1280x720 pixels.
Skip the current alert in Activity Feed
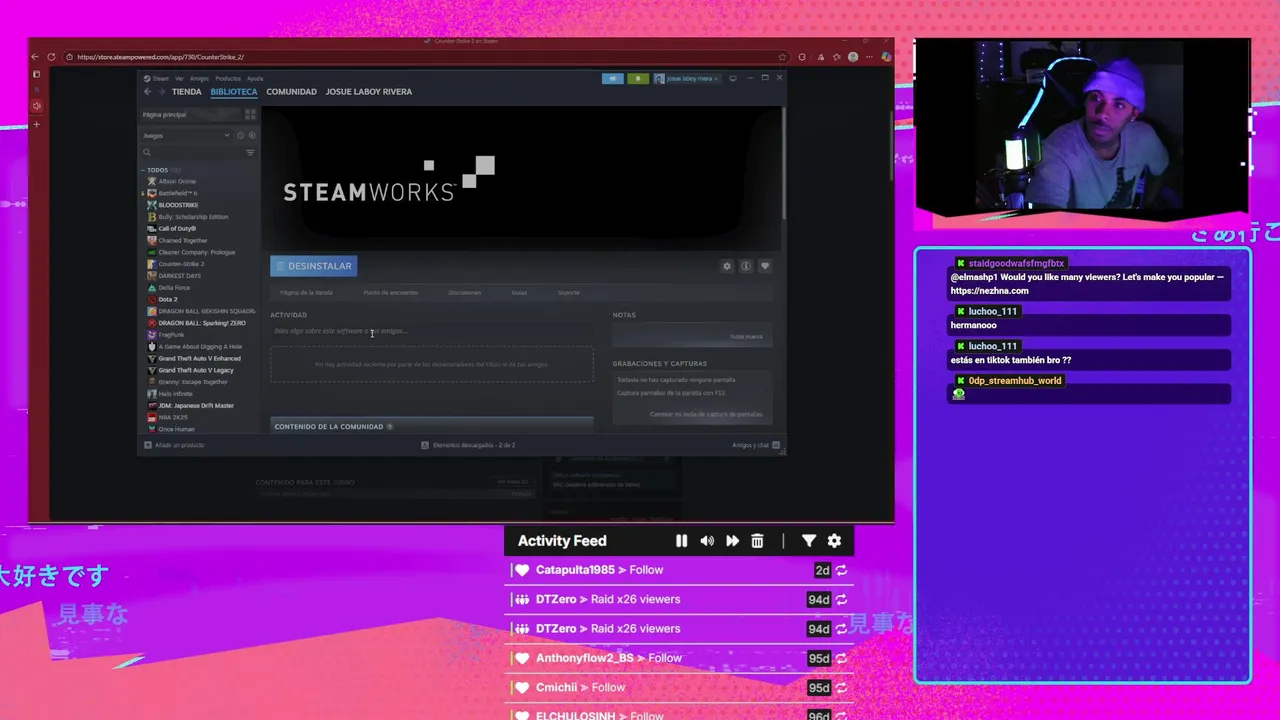tap(732, 541)
